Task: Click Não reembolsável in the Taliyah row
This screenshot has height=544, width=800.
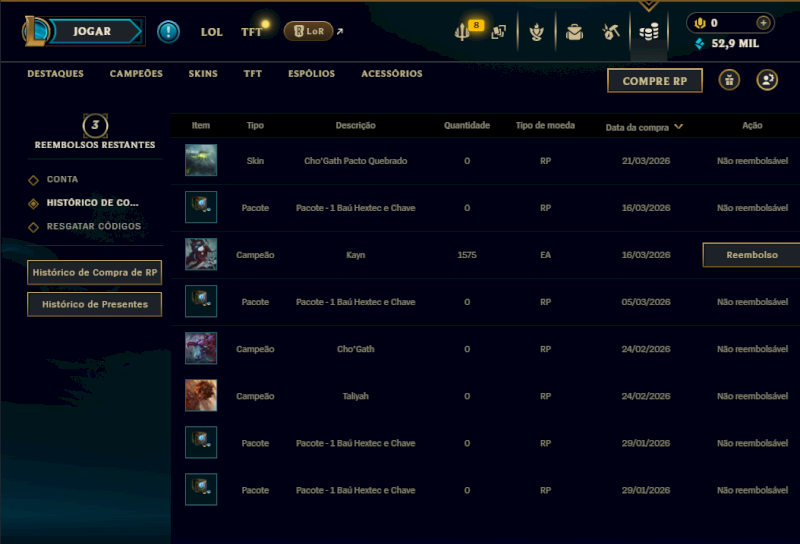Action: tap(752, 396)
